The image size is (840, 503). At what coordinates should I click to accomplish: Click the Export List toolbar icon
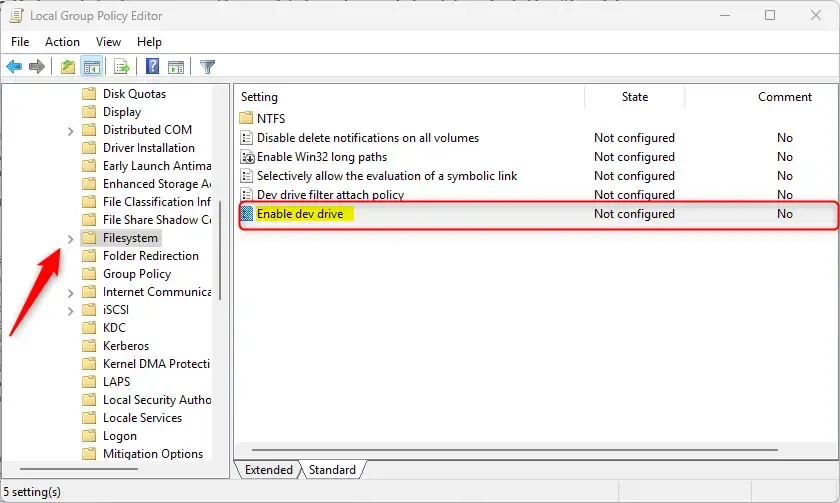122,67
